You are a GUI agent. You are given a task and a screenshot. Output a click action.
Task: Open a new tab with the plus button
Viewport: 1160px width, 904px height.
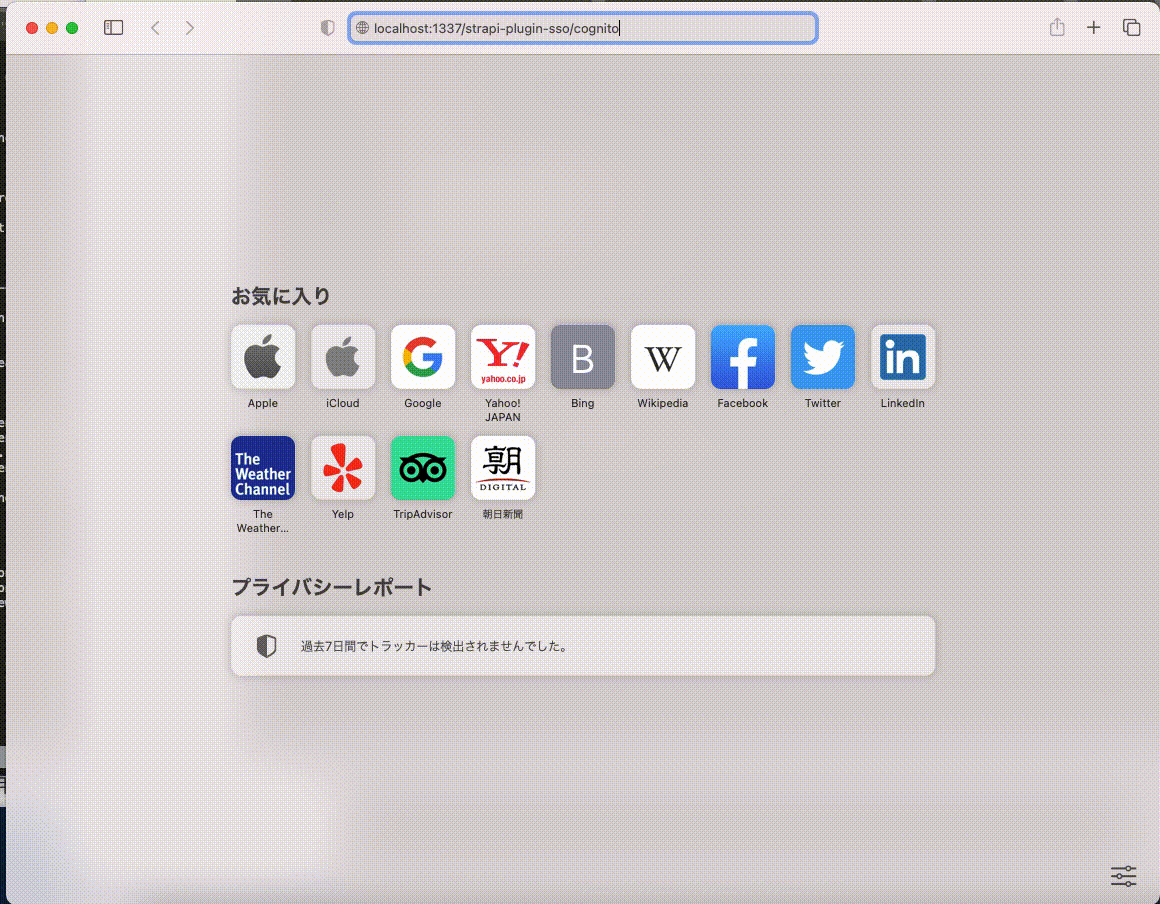click(x=1094, y=27)
